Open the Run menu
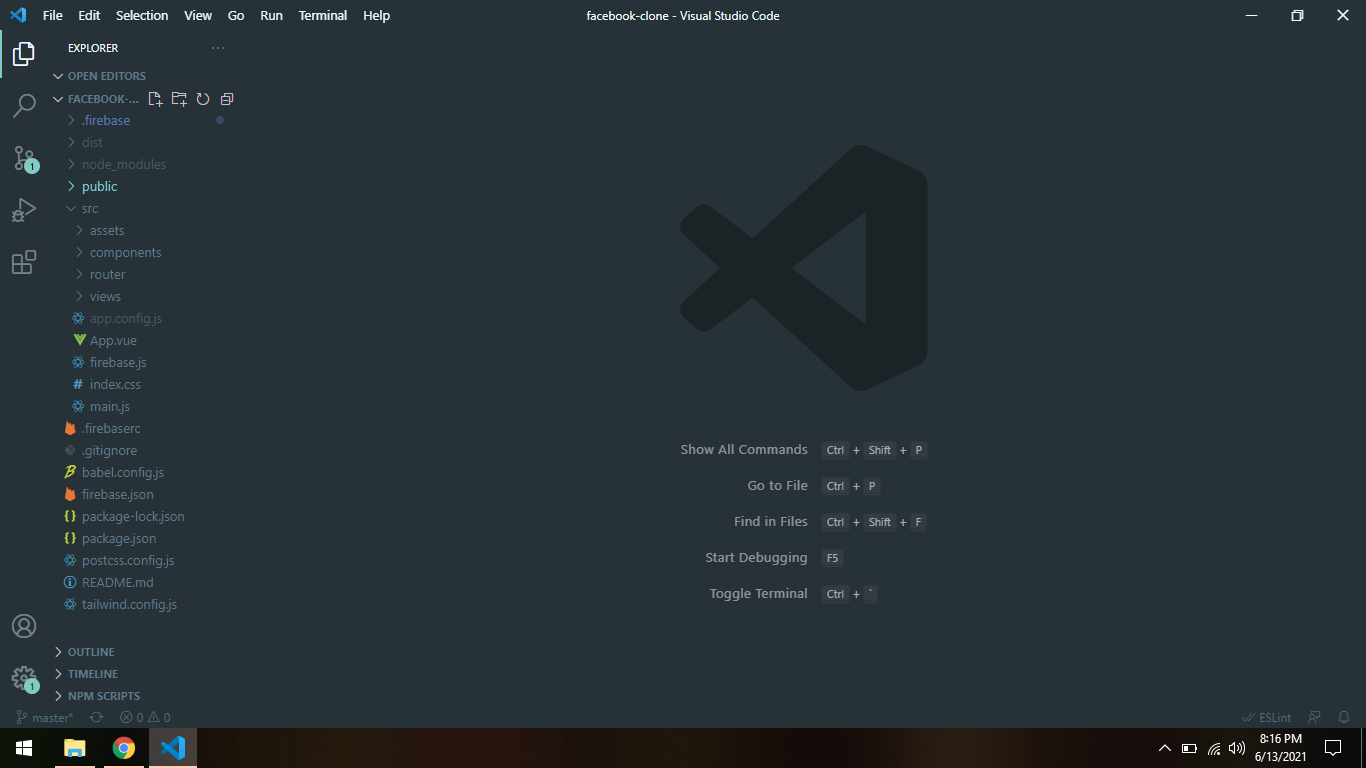 (x=271, y=15)
